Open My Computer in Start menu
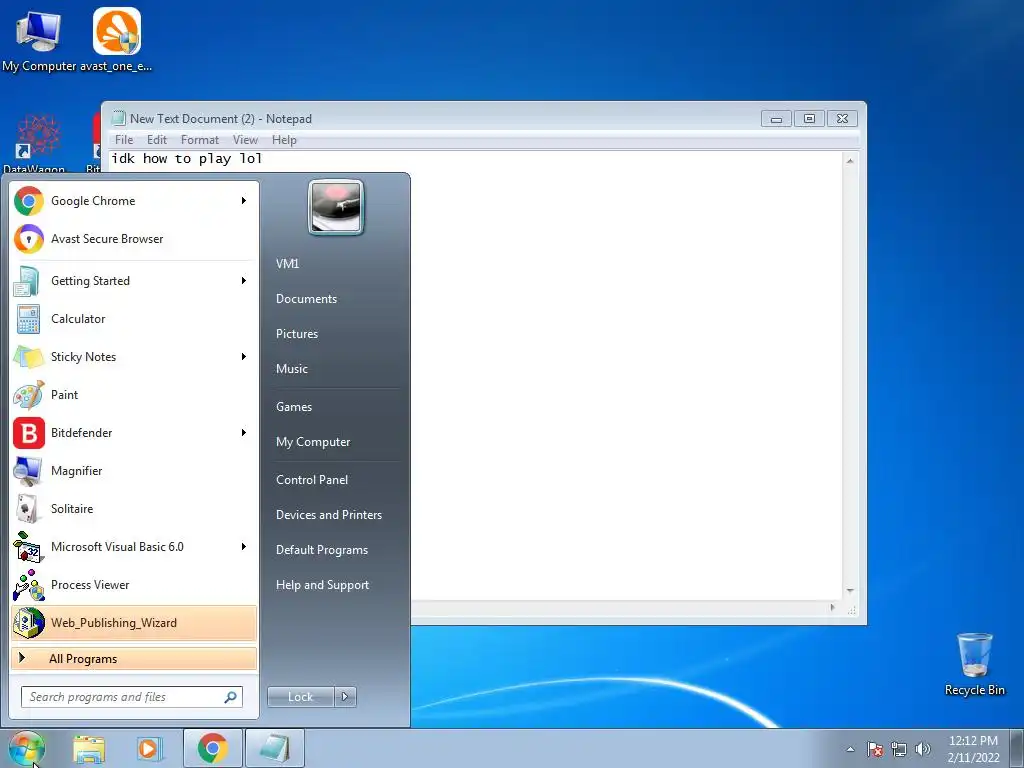The width and height of the screenshot is (1024, 768). pyautogui.click(x=313, y=442)
